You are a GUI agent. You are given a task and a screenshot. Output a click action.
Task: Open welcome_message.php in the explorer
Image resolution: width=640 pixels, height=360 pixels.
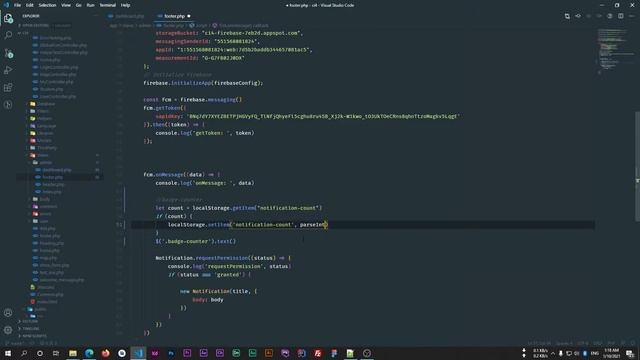pyautogui.click(x=62, y=280)
